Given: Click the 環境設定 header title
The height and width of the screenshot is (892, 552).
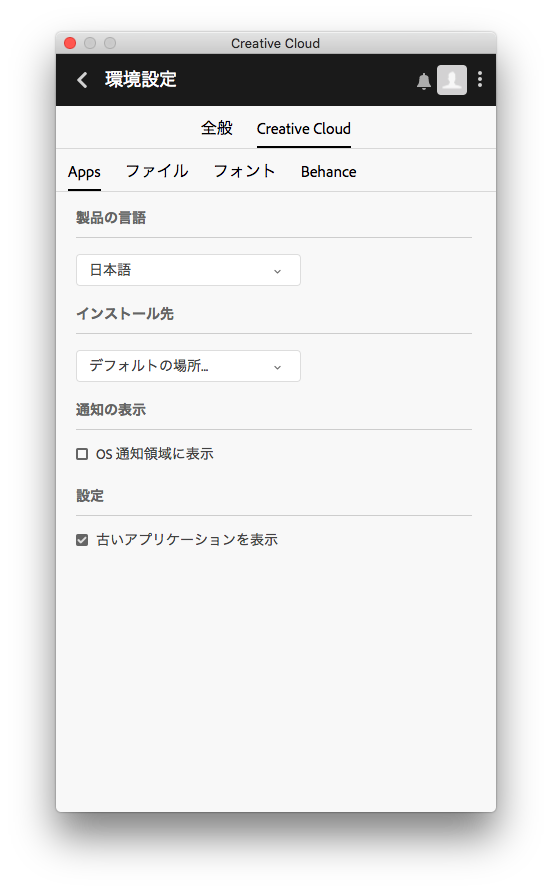Looking at the screenshot, I should [141, 80].
